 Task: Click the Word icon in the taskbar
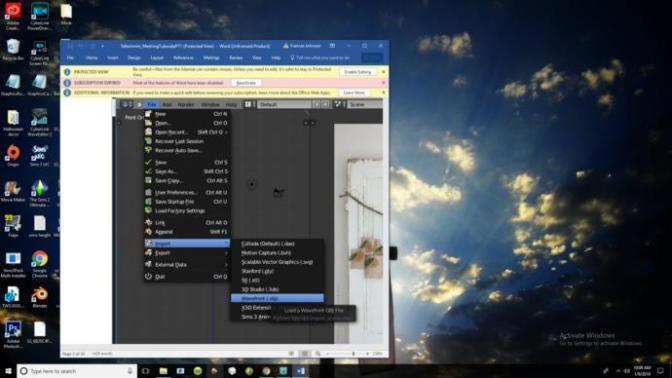pyautogui.click(x=300, y=371)
